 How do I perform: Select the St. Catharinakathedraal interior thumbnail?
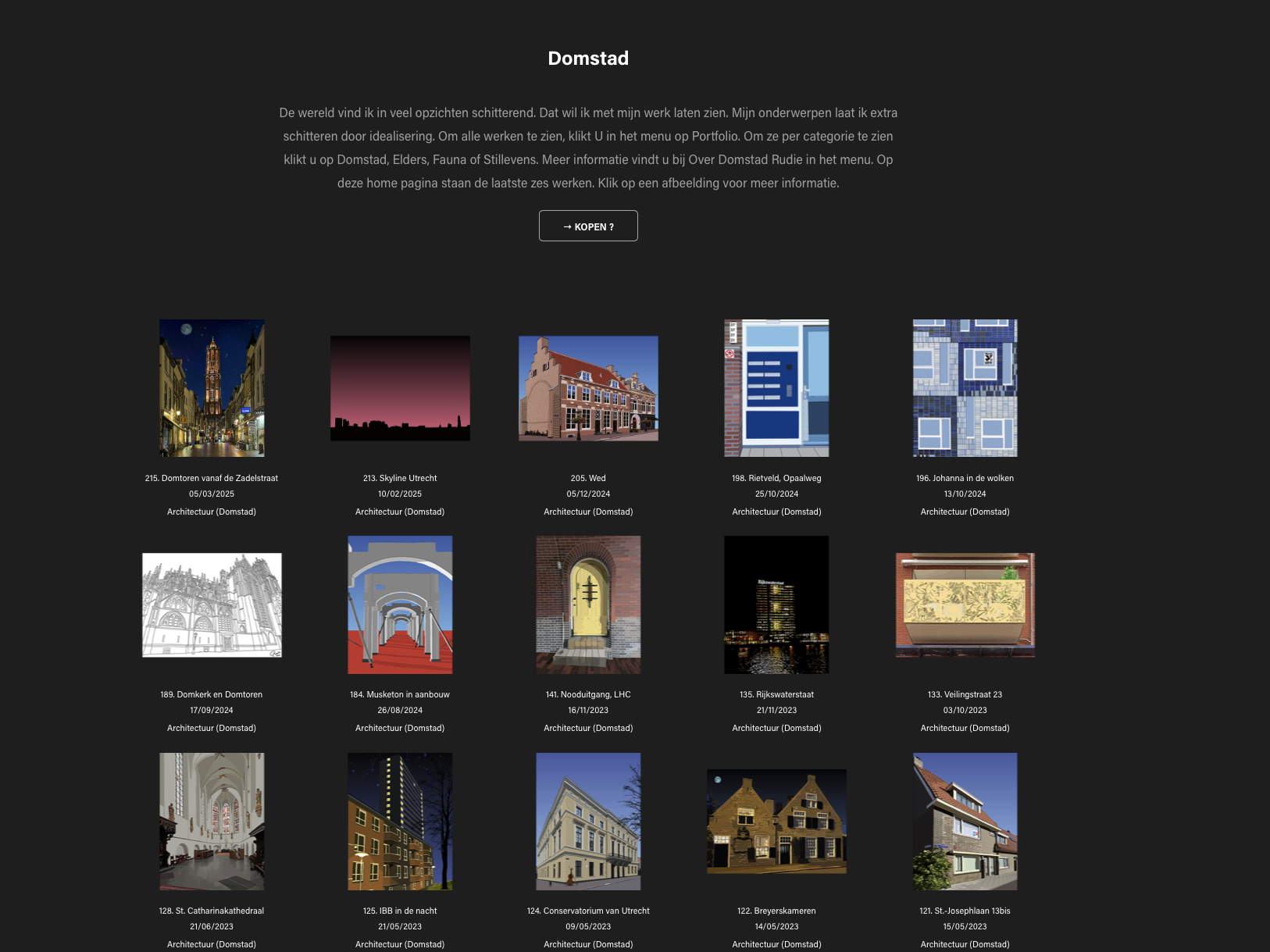click(212, 822)
